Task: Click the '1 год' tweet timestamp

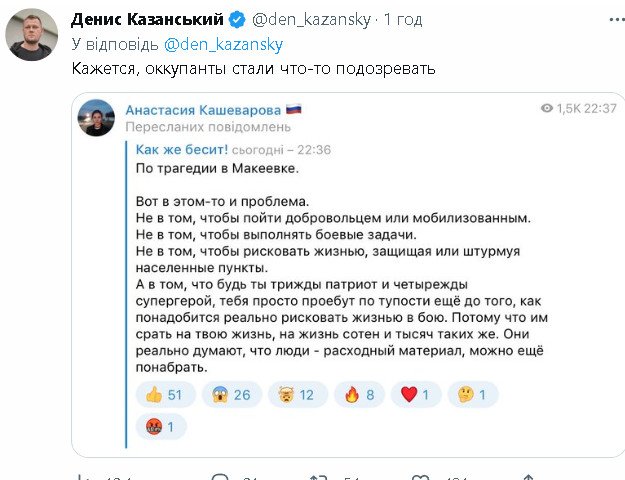Action: click(x=401, y=19)
